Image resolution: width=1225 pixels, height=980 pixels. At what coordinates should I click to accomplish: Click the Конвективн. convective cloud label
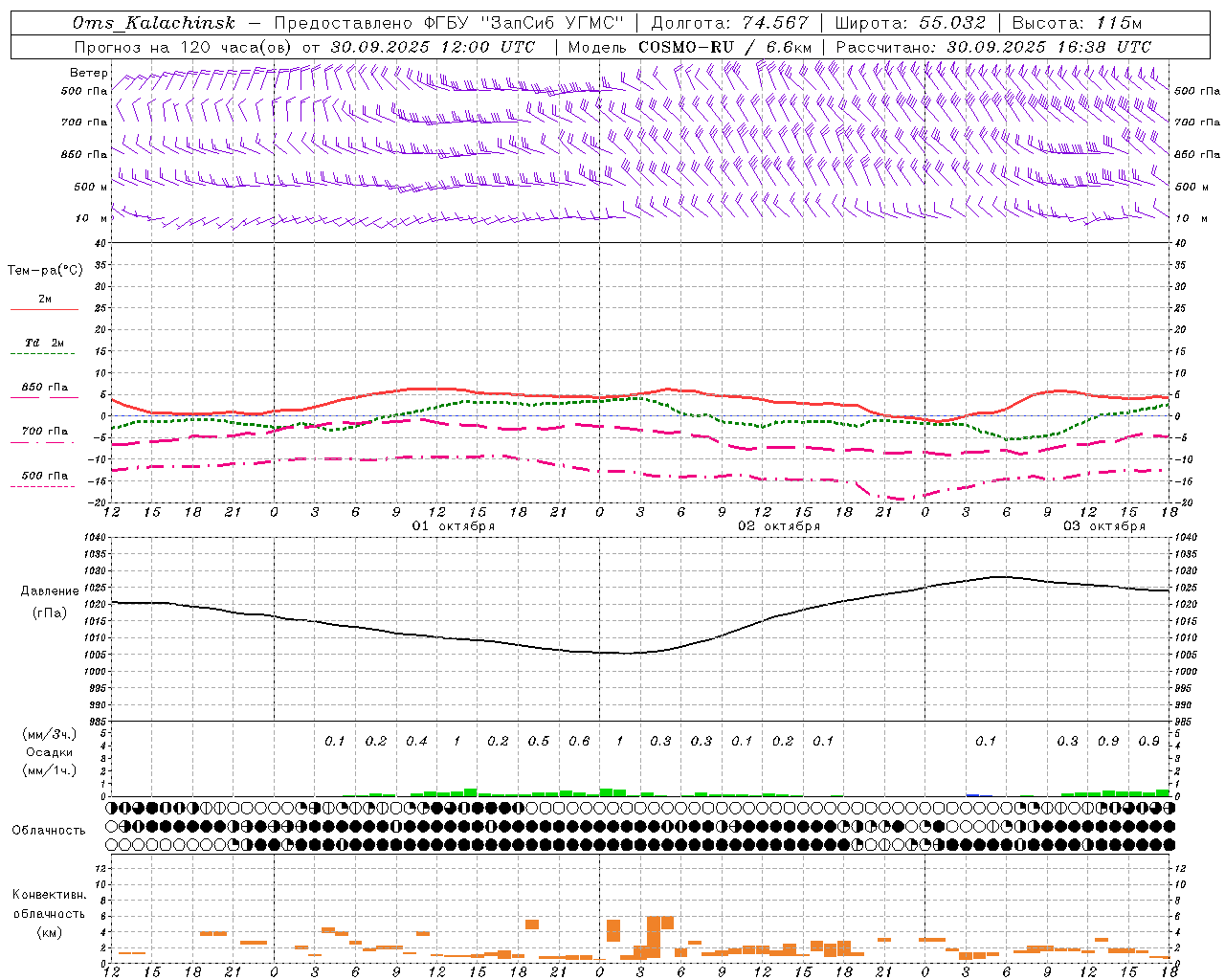coord(49,895)
